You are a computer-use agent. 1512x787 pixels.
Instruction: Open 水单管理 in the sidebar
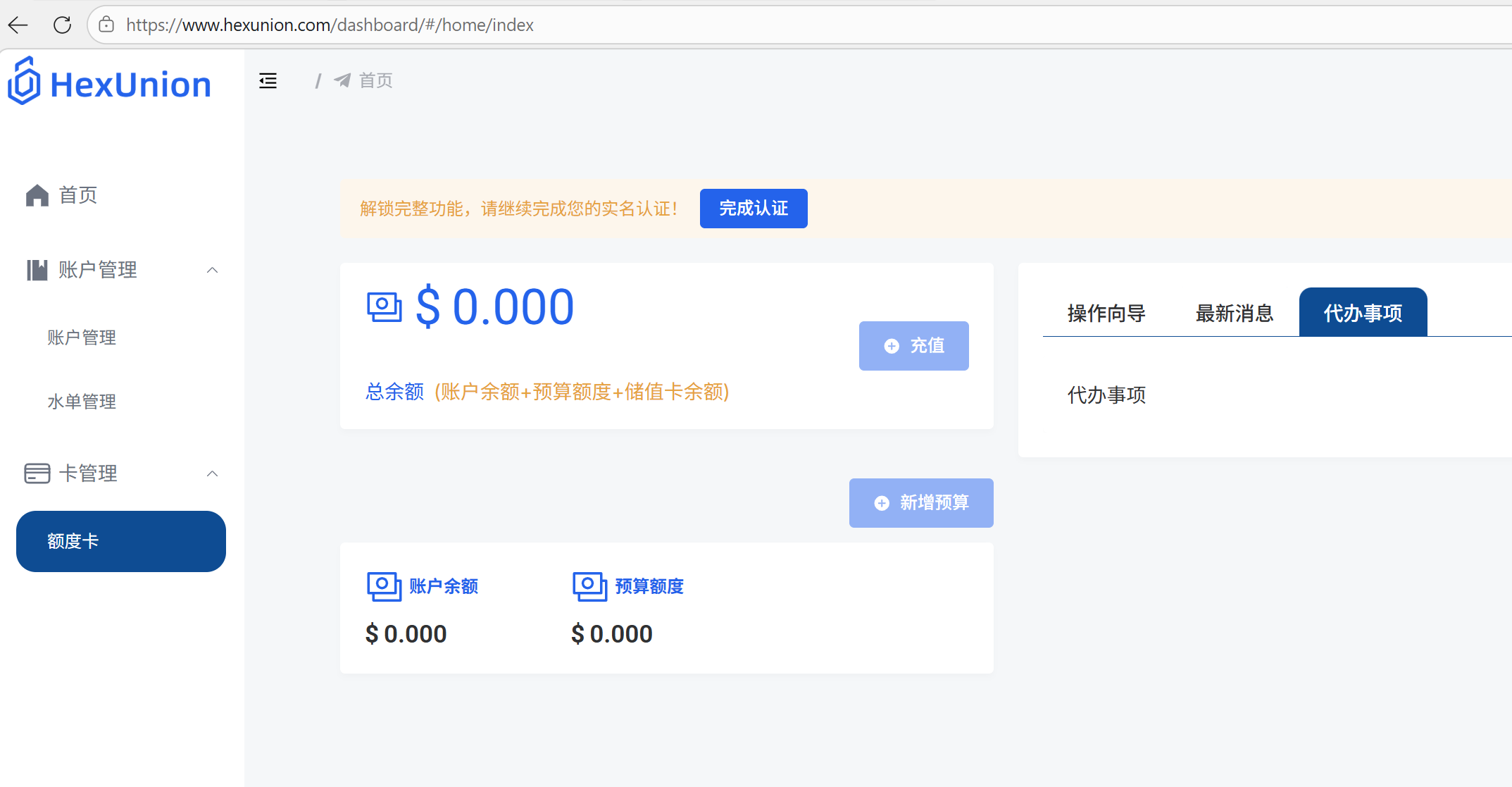(x=82, y=402)
